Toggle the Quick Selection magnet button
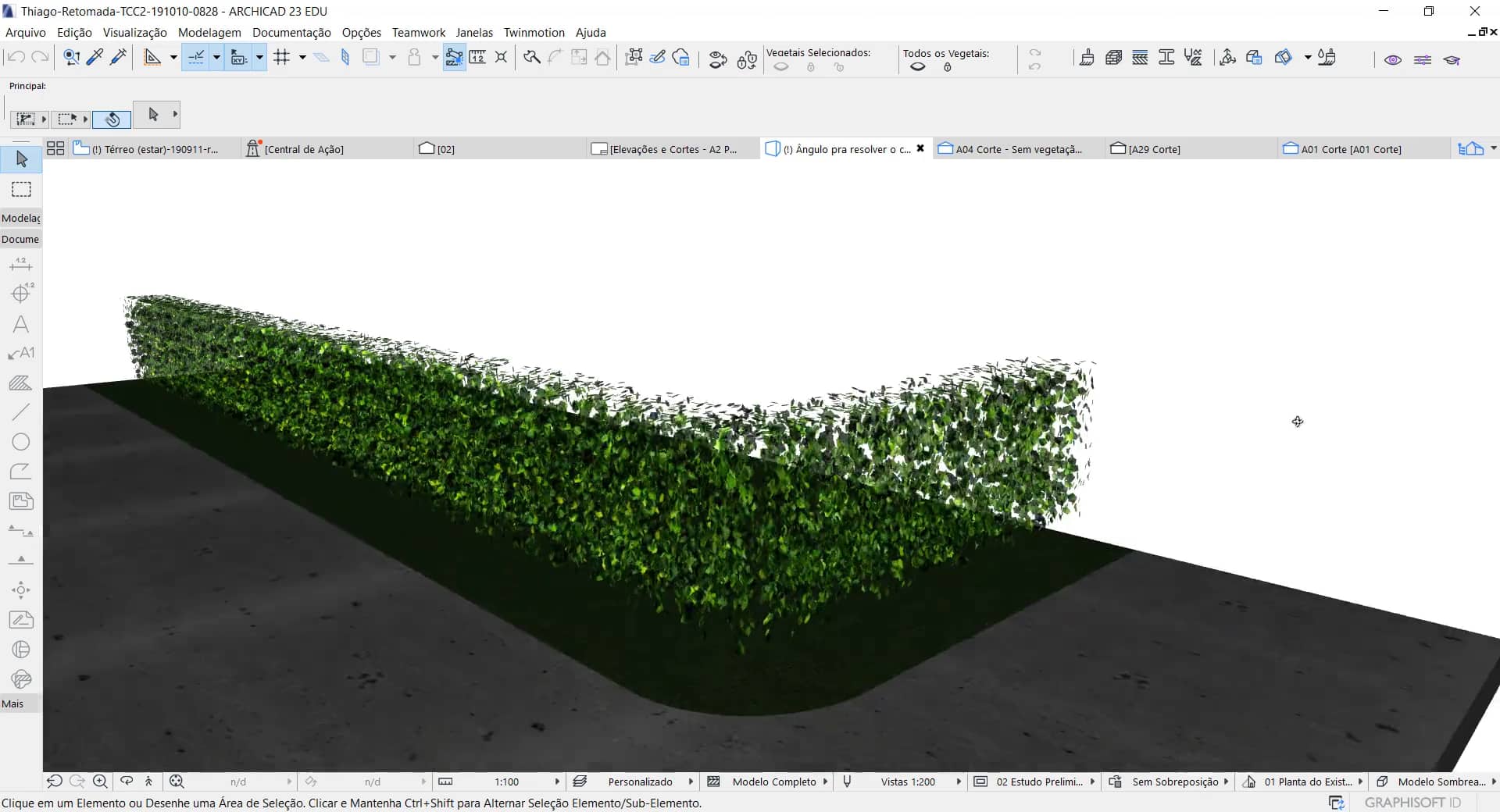1500x812 pixels. [x=112, y=119]
